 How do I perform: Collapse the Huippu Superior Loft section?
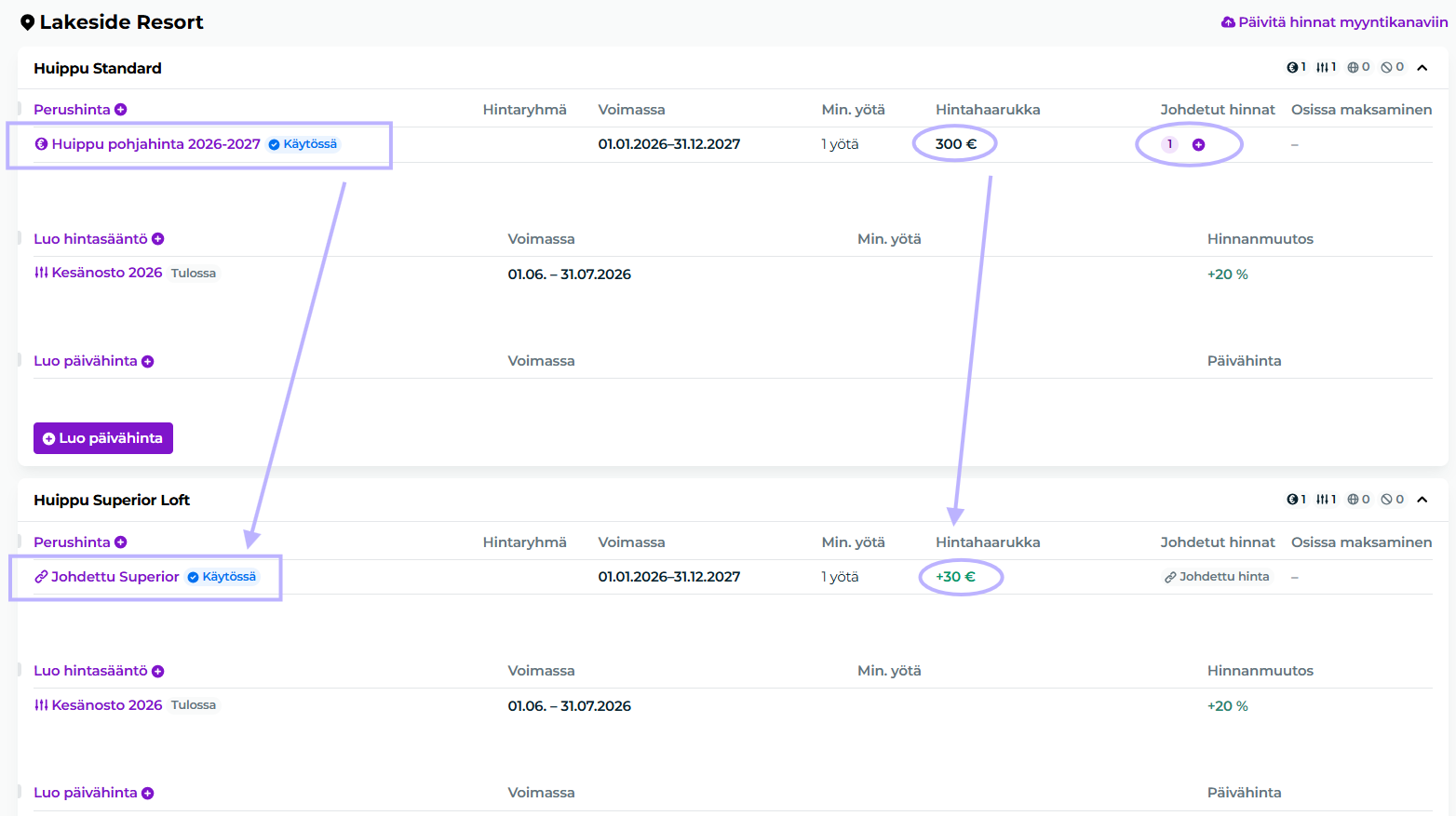[1422, 500]
